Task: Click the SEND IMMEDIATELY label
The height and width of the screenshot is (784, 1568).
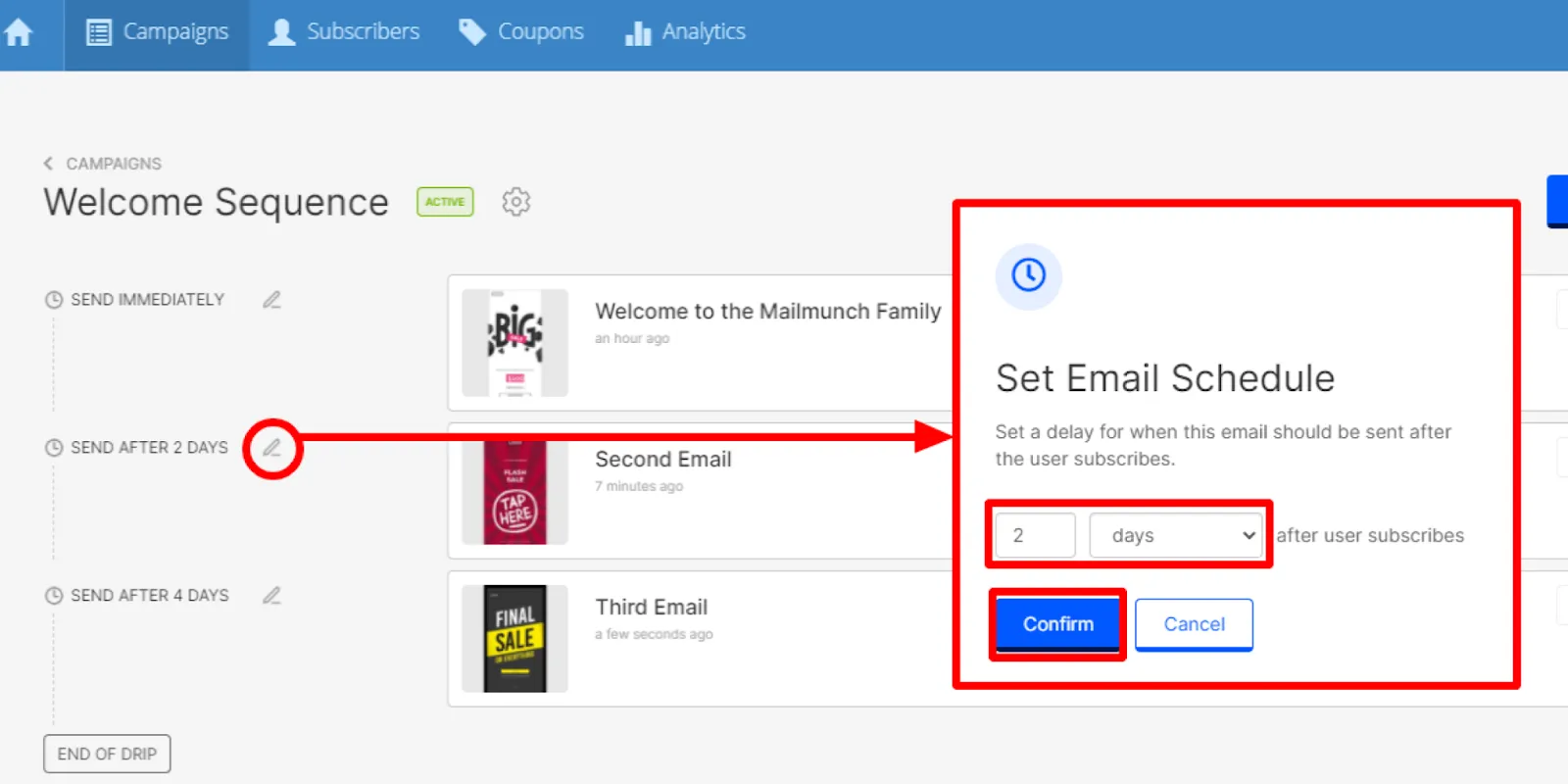Action: tap(148, 300)
